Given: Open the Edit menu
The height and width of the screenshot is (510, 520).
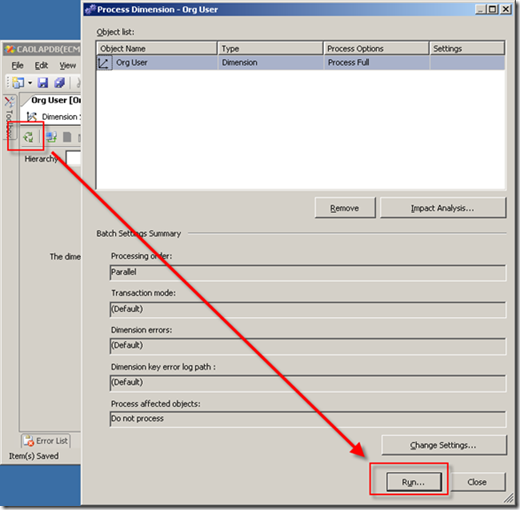Looking at the screenshot, I should click(x=41, y=65).
